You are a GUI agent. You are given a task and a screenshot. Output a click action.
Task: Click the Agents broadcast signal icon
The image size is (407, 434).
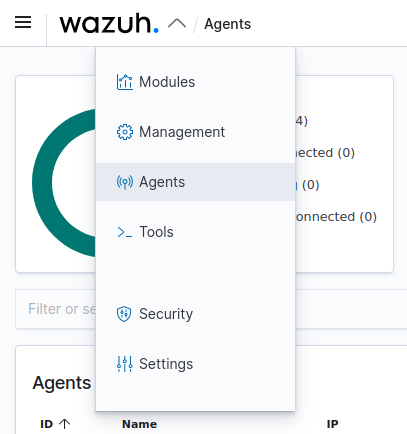point(125,182)
